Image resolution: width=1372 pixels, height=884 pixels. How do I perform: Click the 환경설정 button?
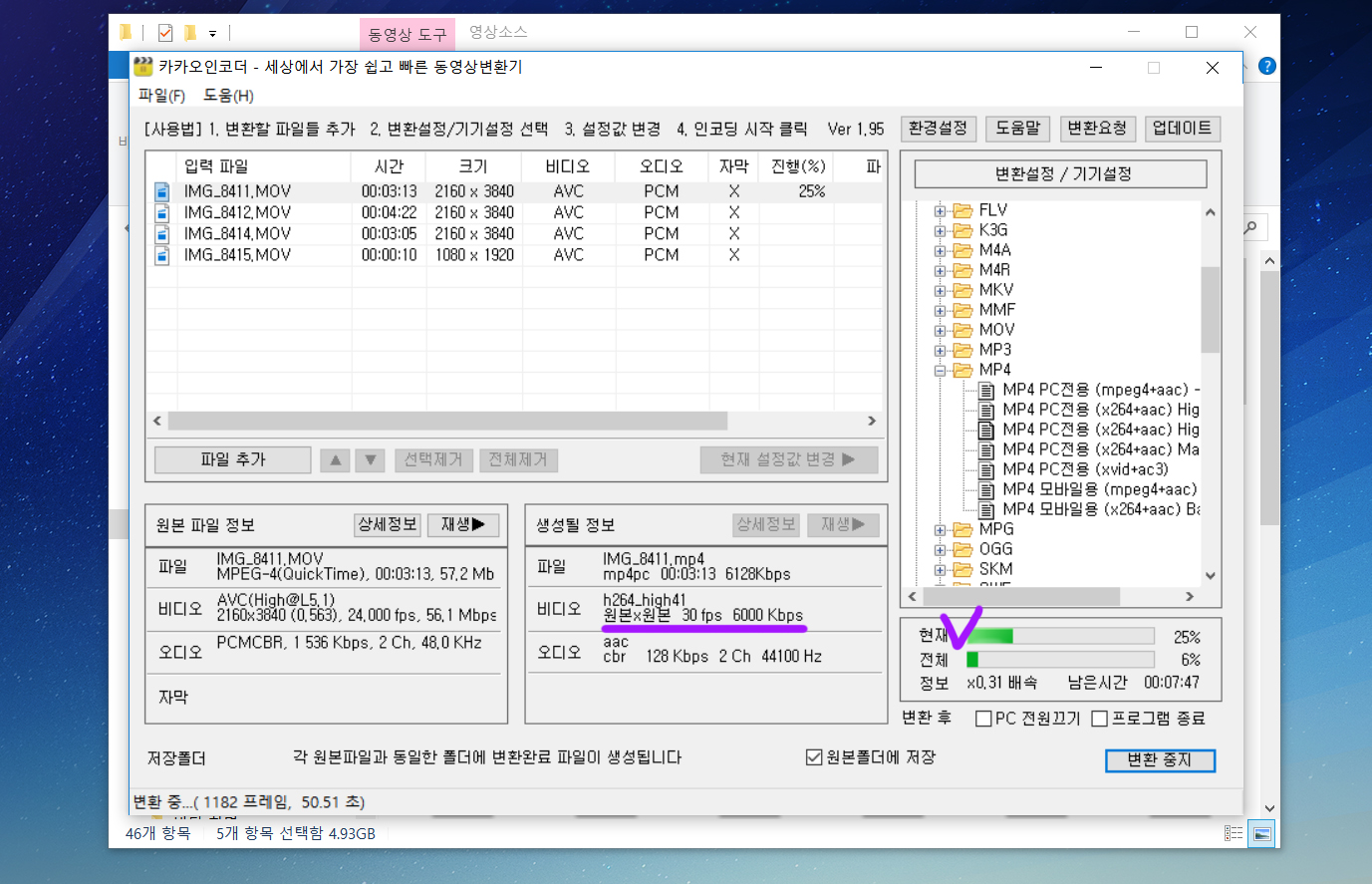click(x=939, y=129)
